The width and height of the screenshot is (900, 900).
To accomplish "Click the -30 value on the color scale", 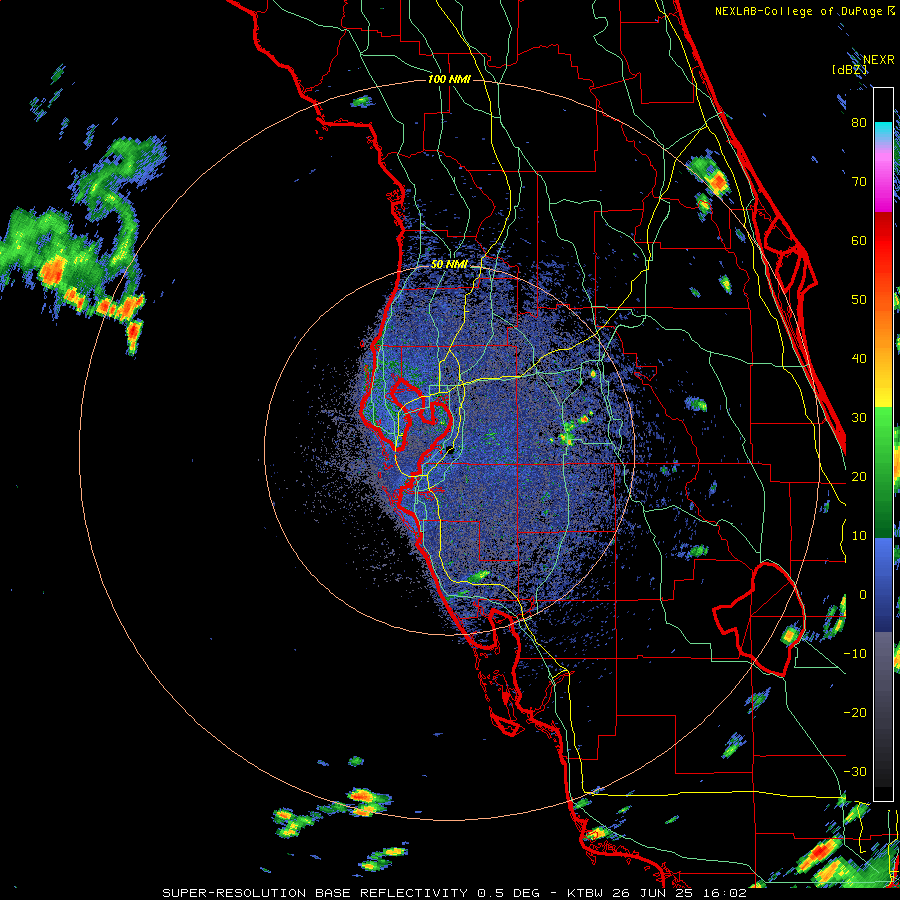I will pos(855,771).
